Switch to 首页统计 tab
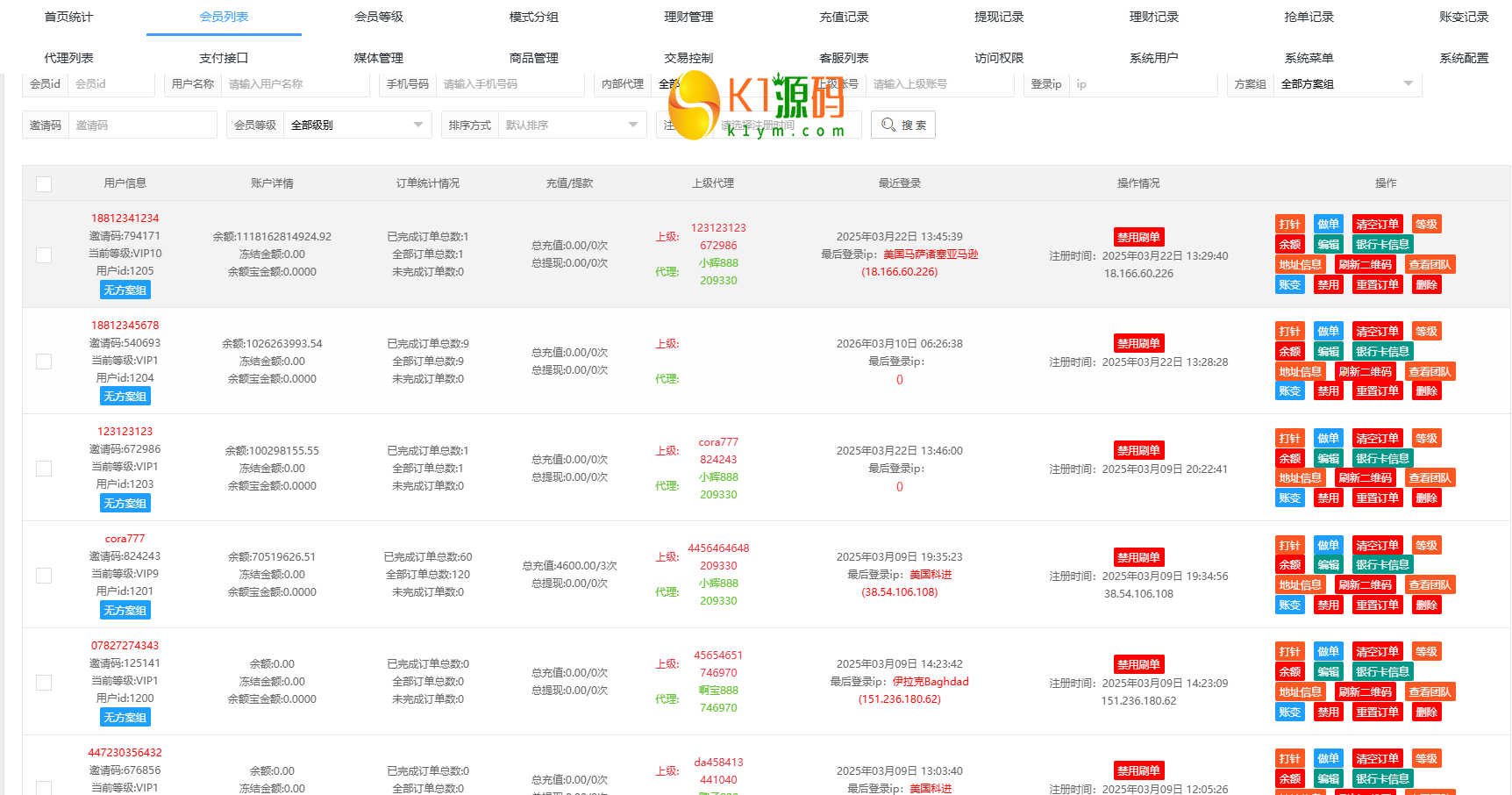Image resolution: width=1512 pixels, height=795 pixels. (68, 17)
